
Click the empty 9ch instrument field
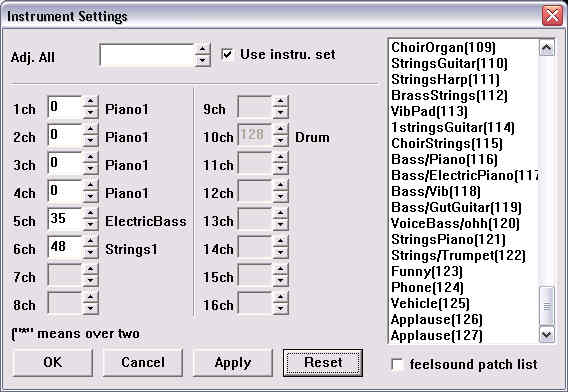coord(255,107)
